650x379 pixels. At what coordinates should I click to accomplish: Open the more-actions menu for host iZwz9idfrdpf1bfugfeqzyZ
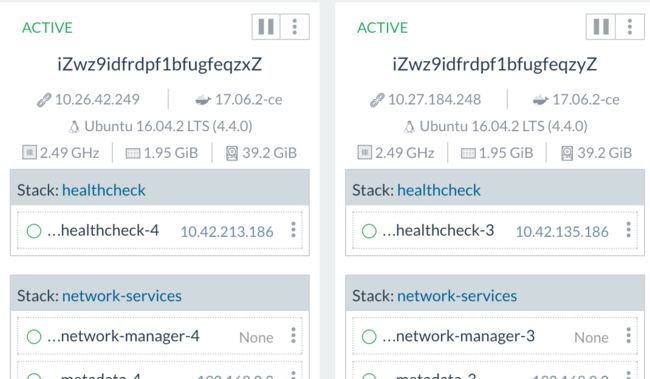tap(630, 27)
